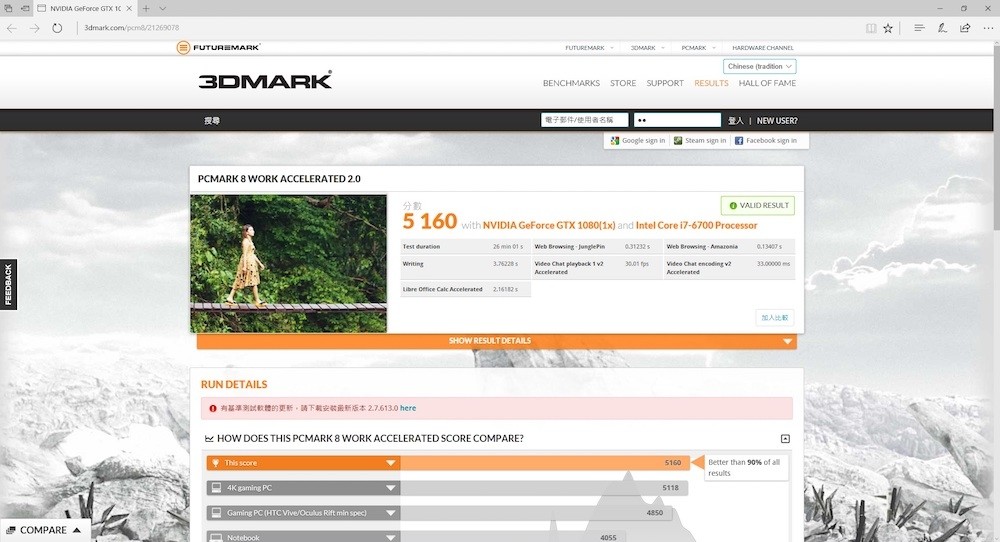
Task: Click the email or username field
Action: [x=585, y=120]
